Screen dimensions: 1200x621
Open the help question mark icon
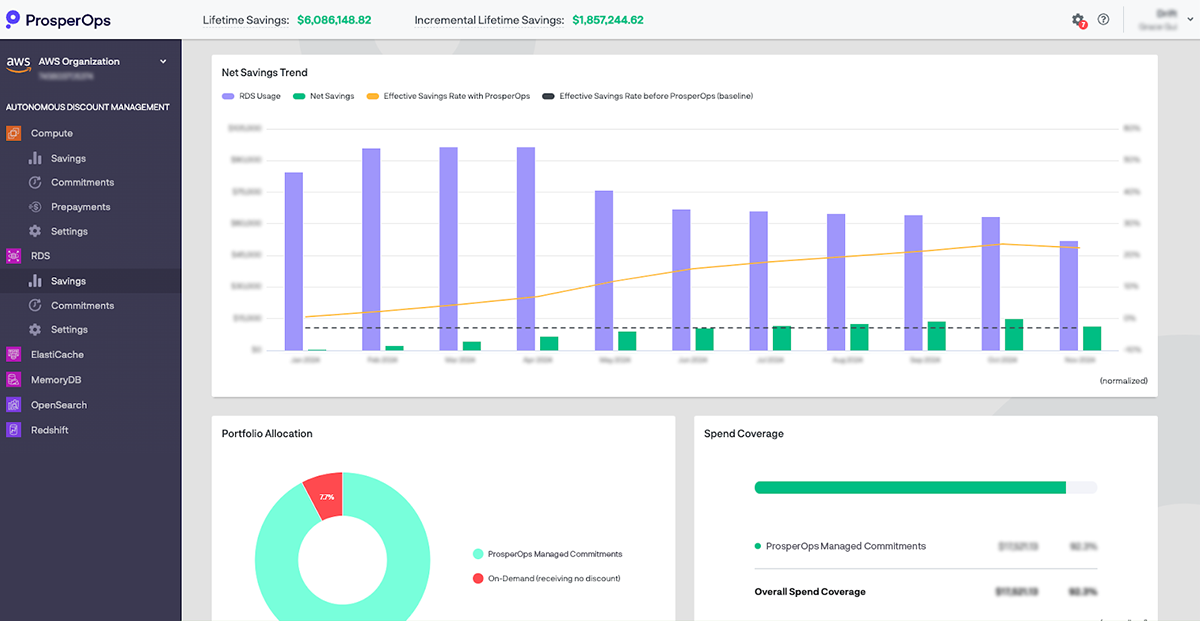tap(1103, 20)
